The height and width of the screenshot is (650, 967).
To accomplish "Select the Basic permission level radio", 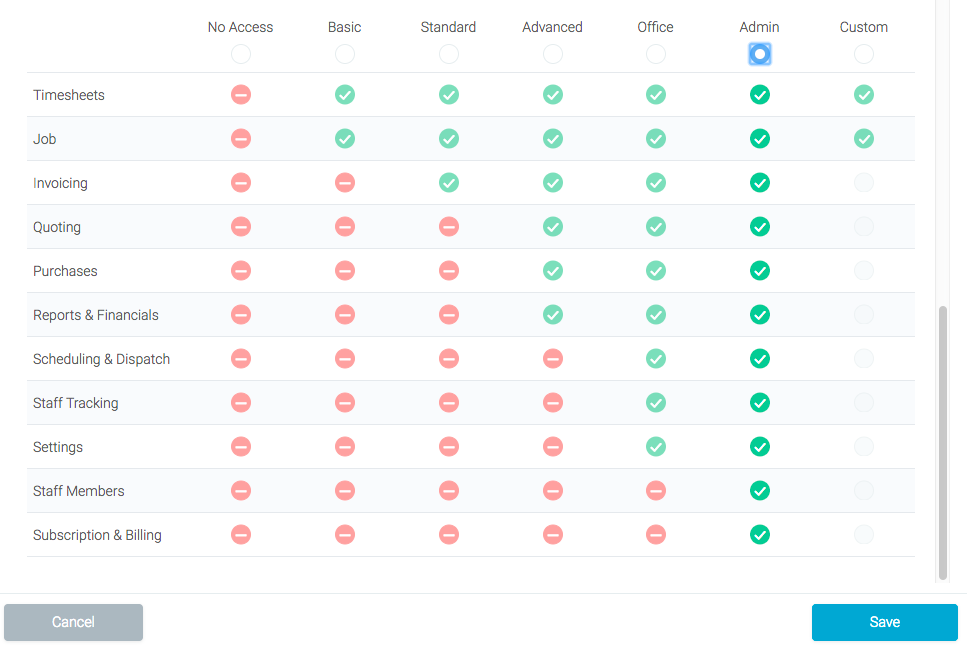I will click(345, 54).
